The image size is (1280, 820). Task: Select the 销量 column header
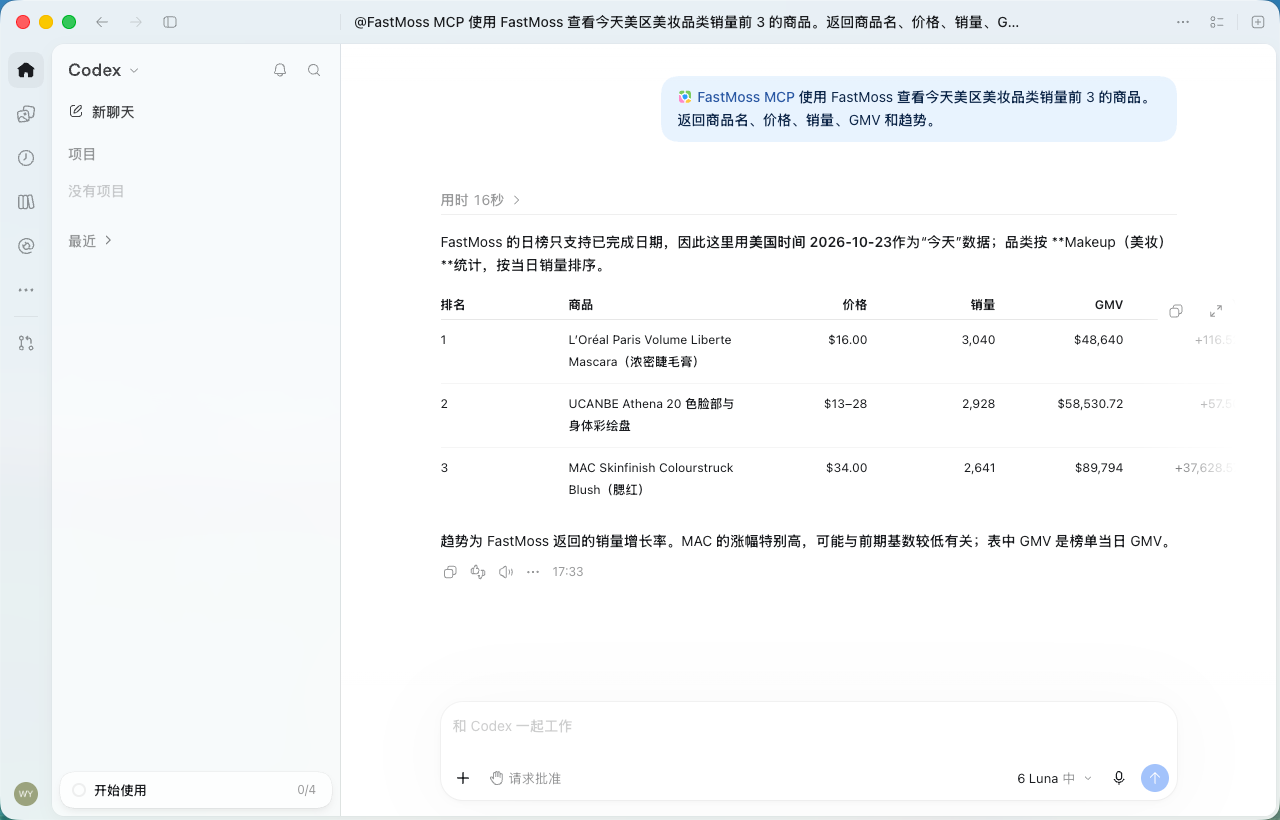983,305
